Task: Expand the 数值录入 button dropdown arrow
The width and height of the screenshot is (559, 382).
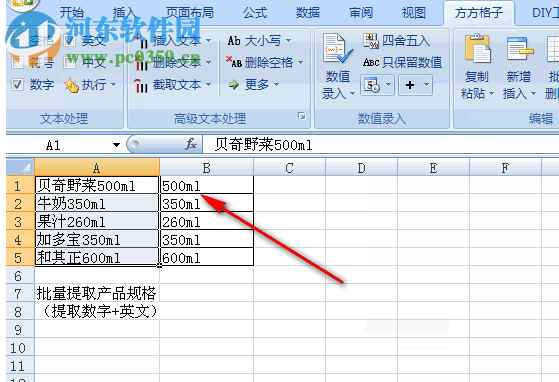Action: [352, 94]
